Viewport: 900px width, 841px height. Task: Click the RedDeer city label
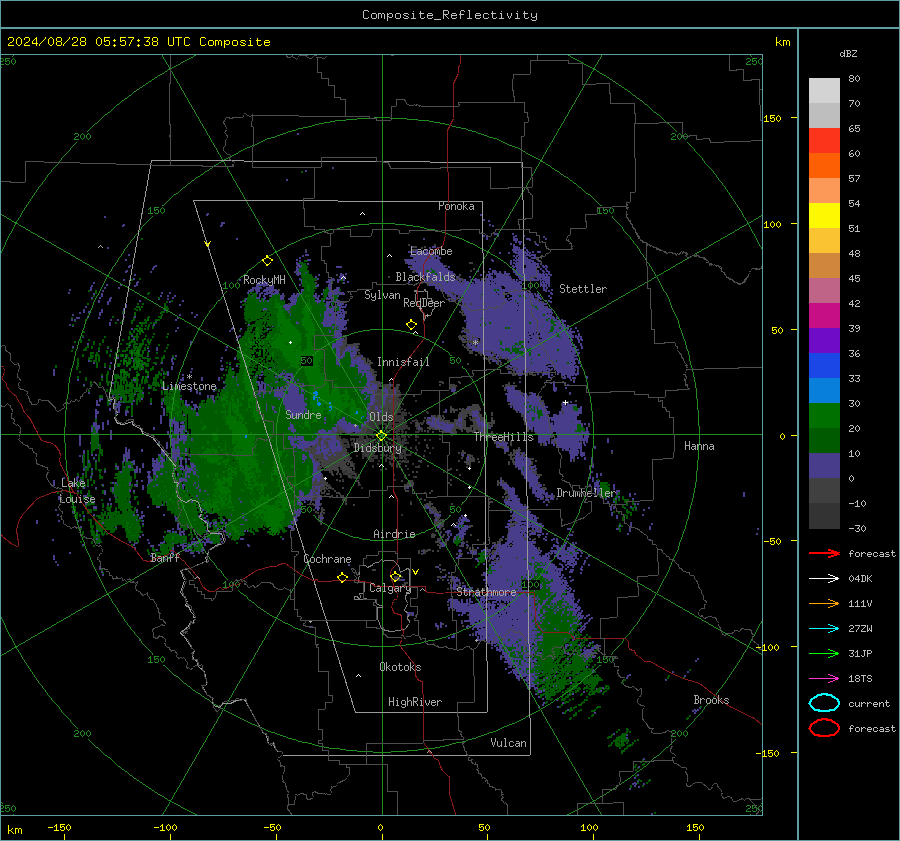click(x=424, y=303)
